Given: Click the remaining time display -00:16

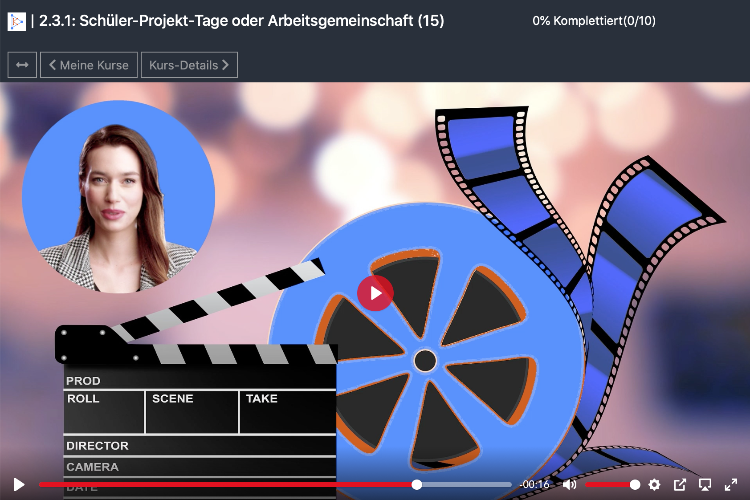Looking at the screenshot, I should 534,485.
